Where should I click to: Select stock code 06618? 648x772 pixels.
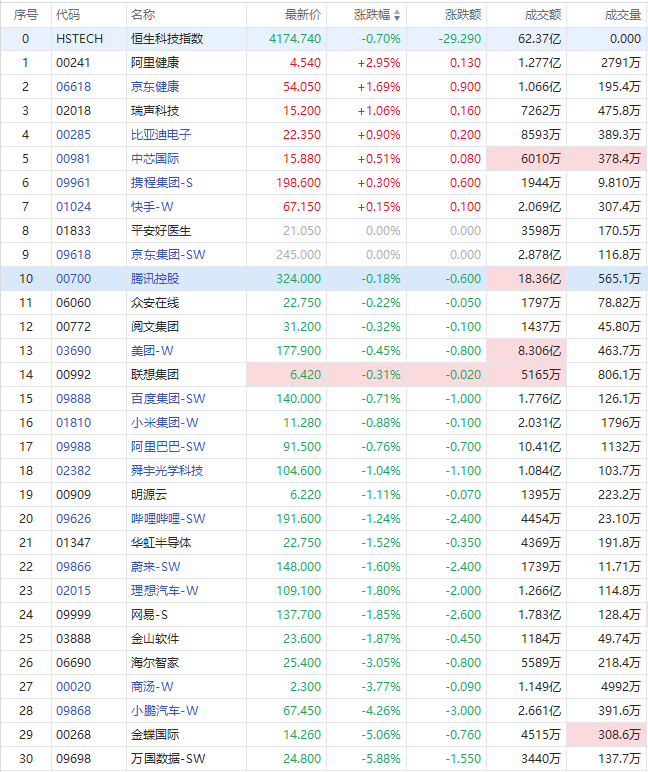73,87
